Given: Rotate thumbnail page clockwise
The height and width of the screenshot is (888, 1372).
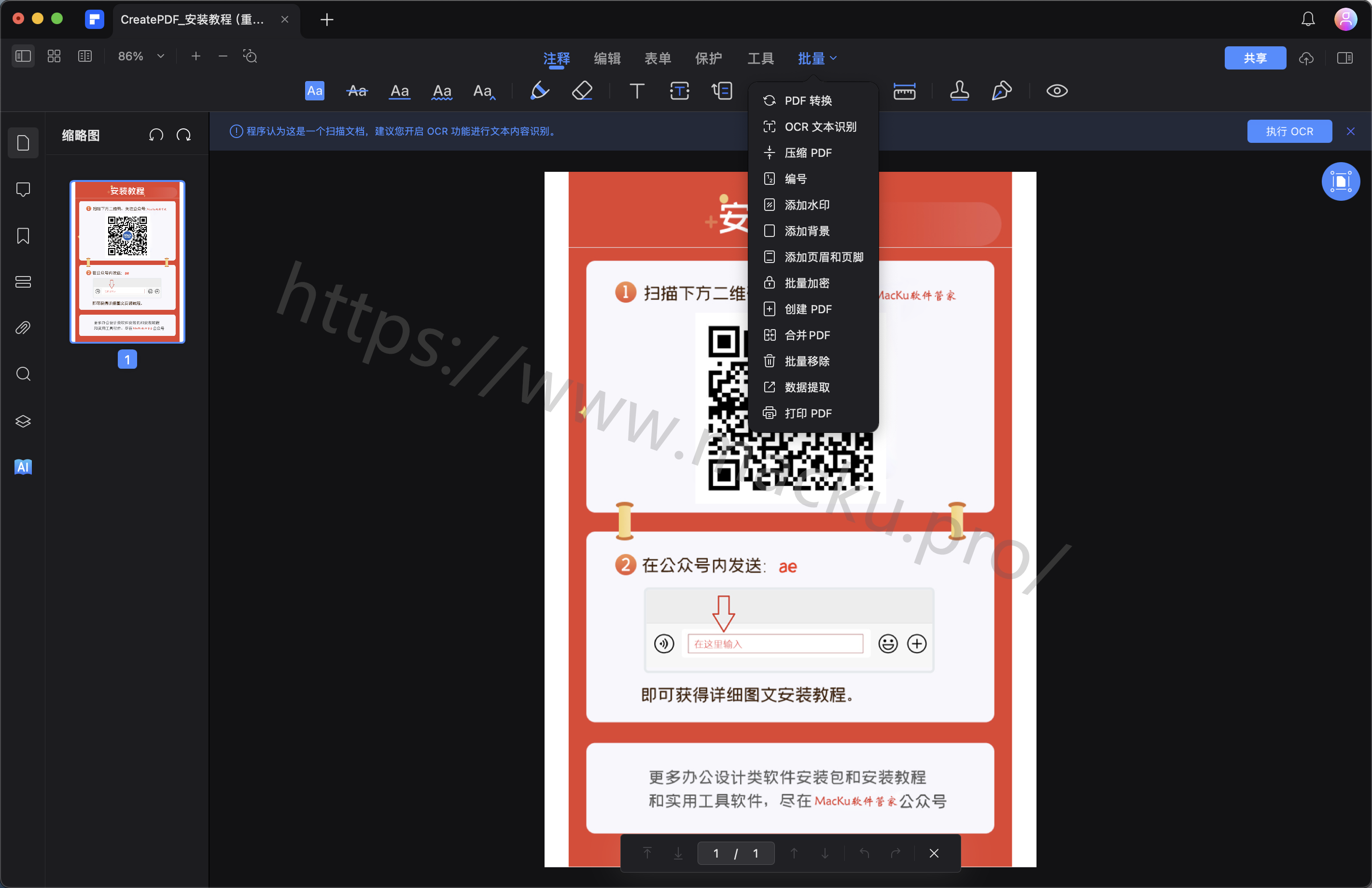Looking at the screenshot, I should click(x=184, y=136).
